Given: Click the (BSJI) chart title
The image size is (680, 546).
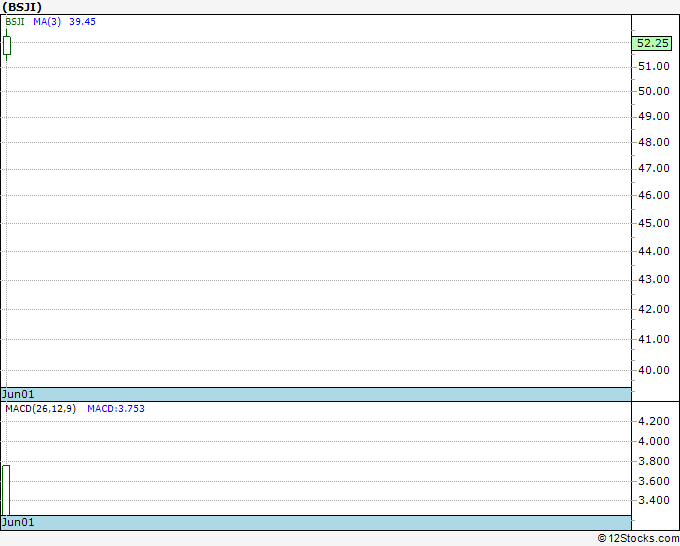Looking at the screenshot, I should (x=22, y=7).
